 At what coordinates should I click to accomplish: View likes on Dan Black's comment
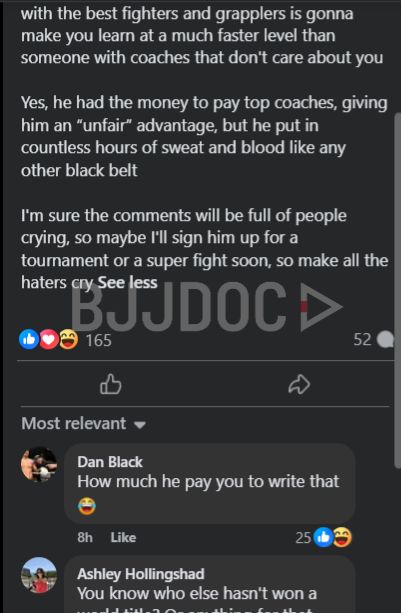(323, 537)
